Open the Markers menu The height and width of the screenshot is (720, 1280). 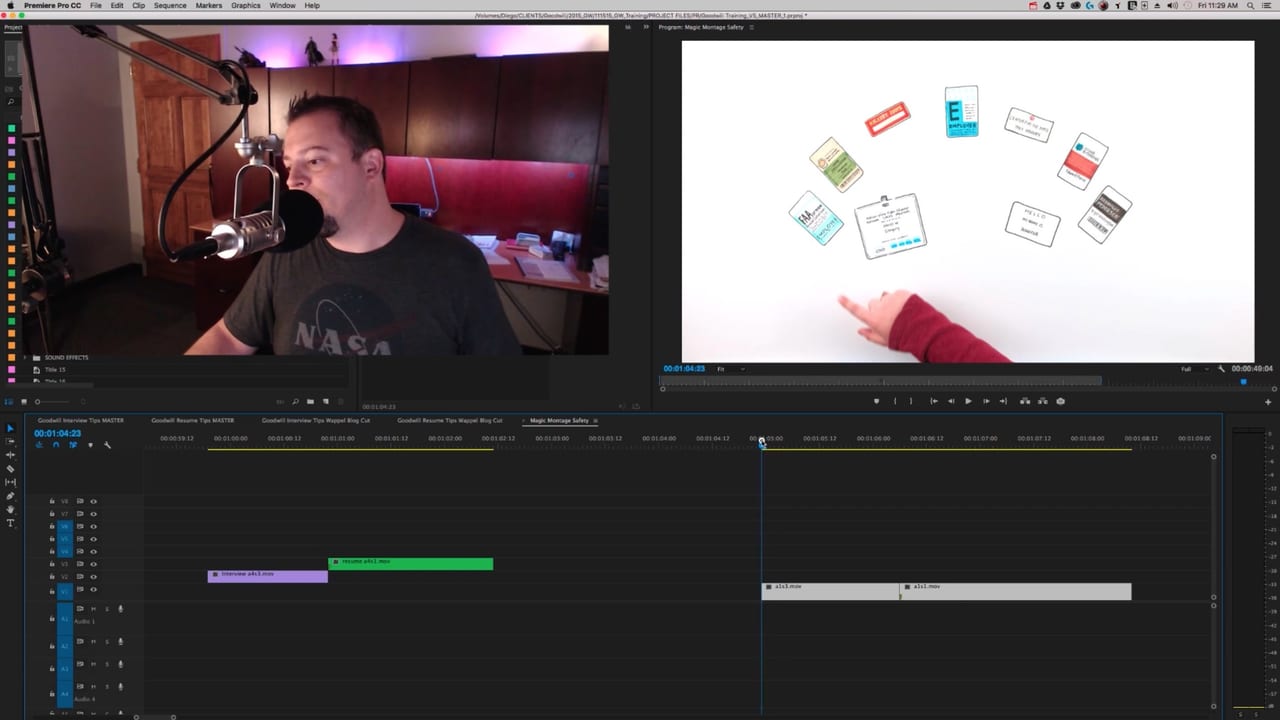[209, 6]
